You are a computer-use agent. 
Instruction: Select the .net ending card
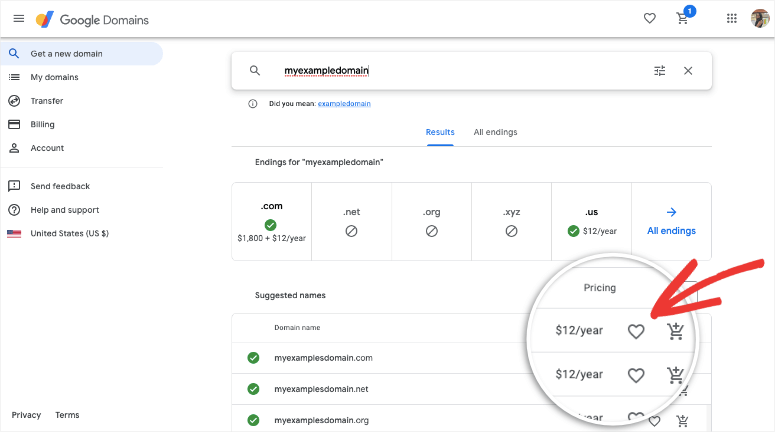(x=351, y=221)
